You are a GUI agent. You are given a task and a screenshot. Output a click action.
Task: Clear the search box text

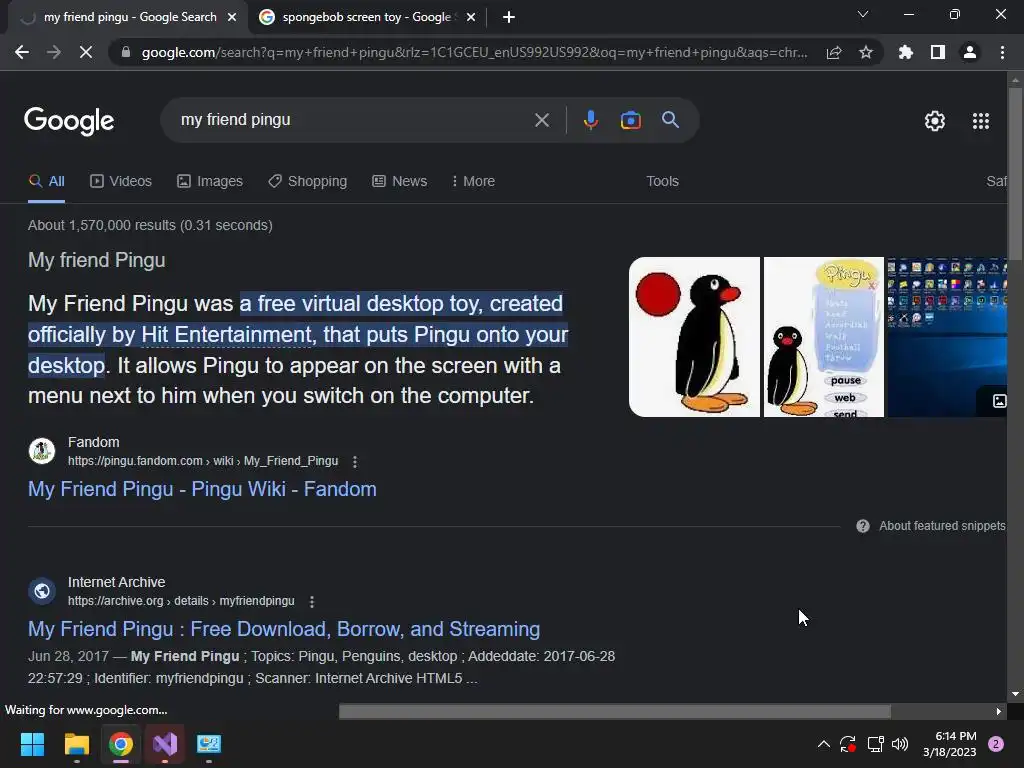(x=542, y=120)
